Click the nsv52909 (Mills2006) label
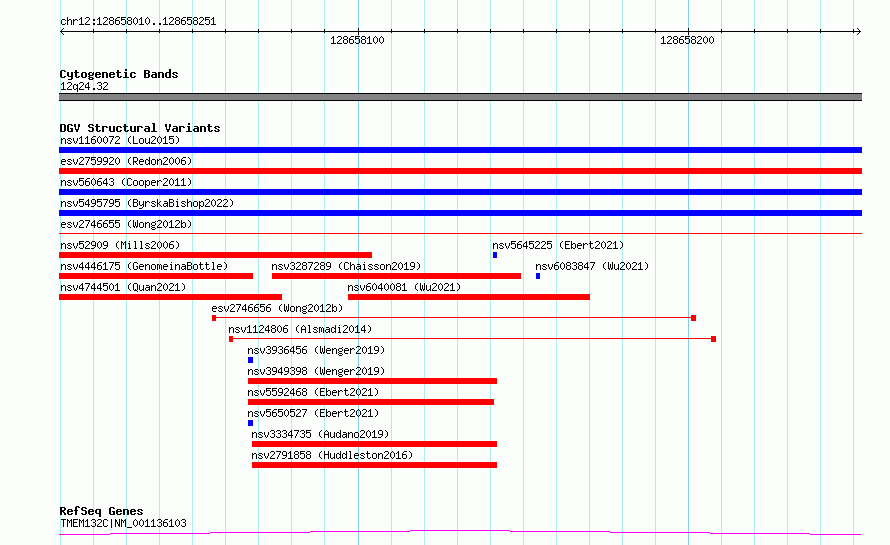 [x=120, y=245]
